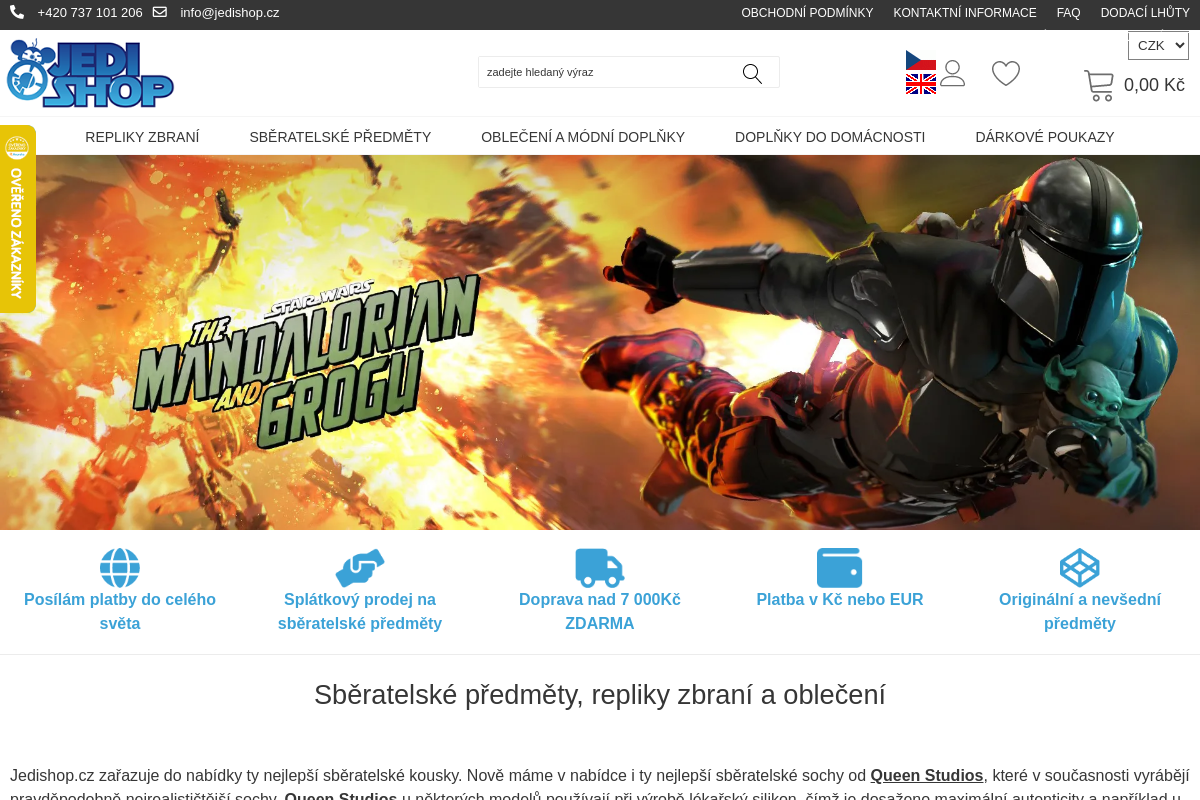This screenshot has height=800, width=1200.
Task: Click 'Doprava nad 7 000Kč ZDARMA' text
Action: [600, 611]
